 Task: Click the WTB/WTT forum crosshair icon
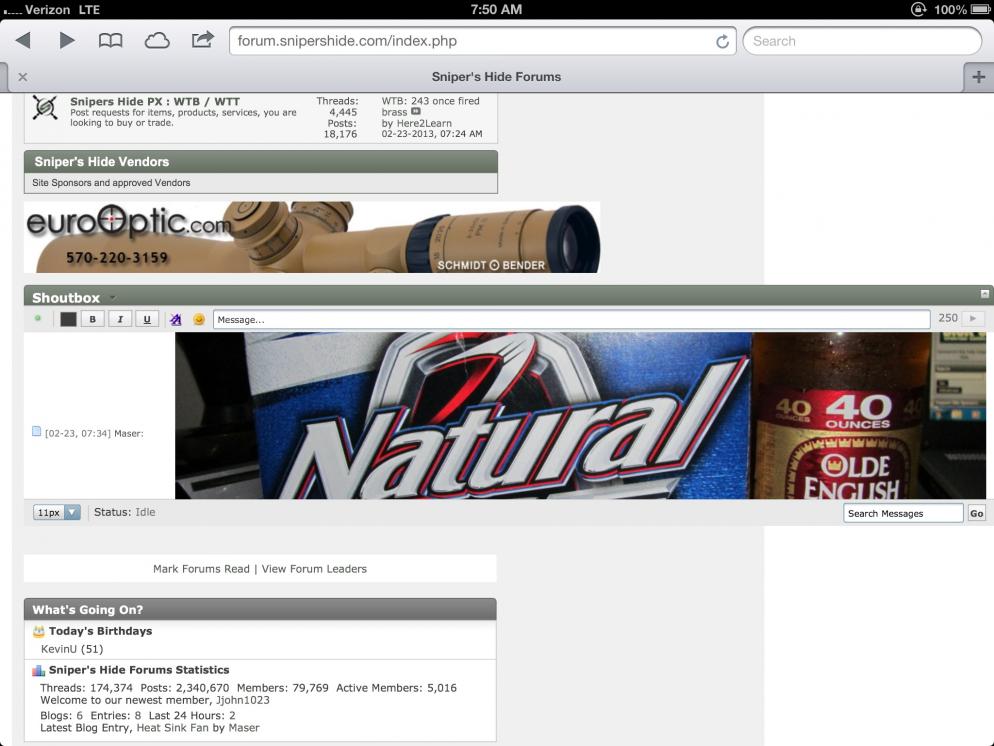pyautogui.click(x=45, y=108)
